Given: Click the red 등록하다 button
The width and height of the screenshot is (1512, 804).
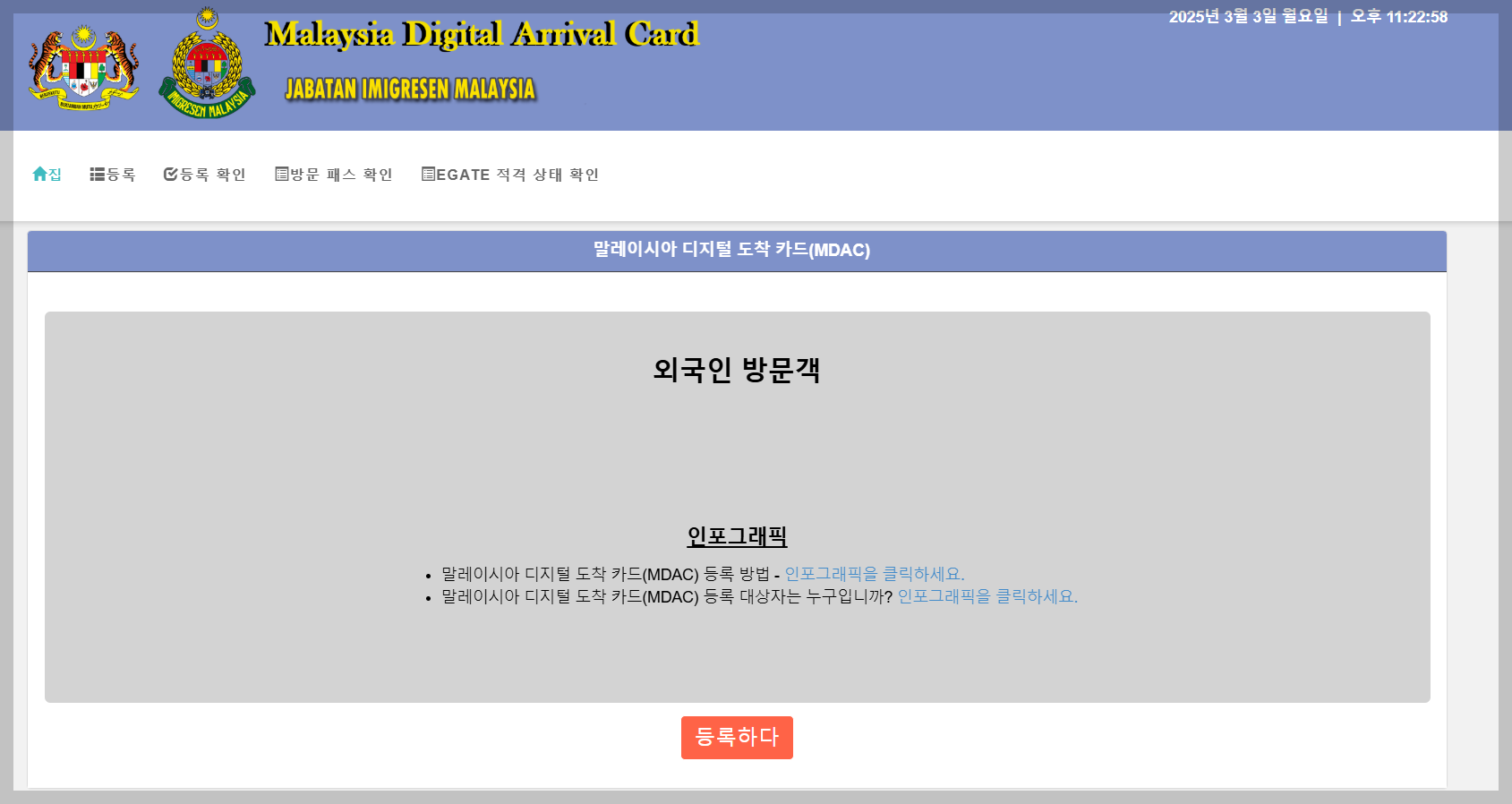Looking at the screenshot, I should coord(737,738).
